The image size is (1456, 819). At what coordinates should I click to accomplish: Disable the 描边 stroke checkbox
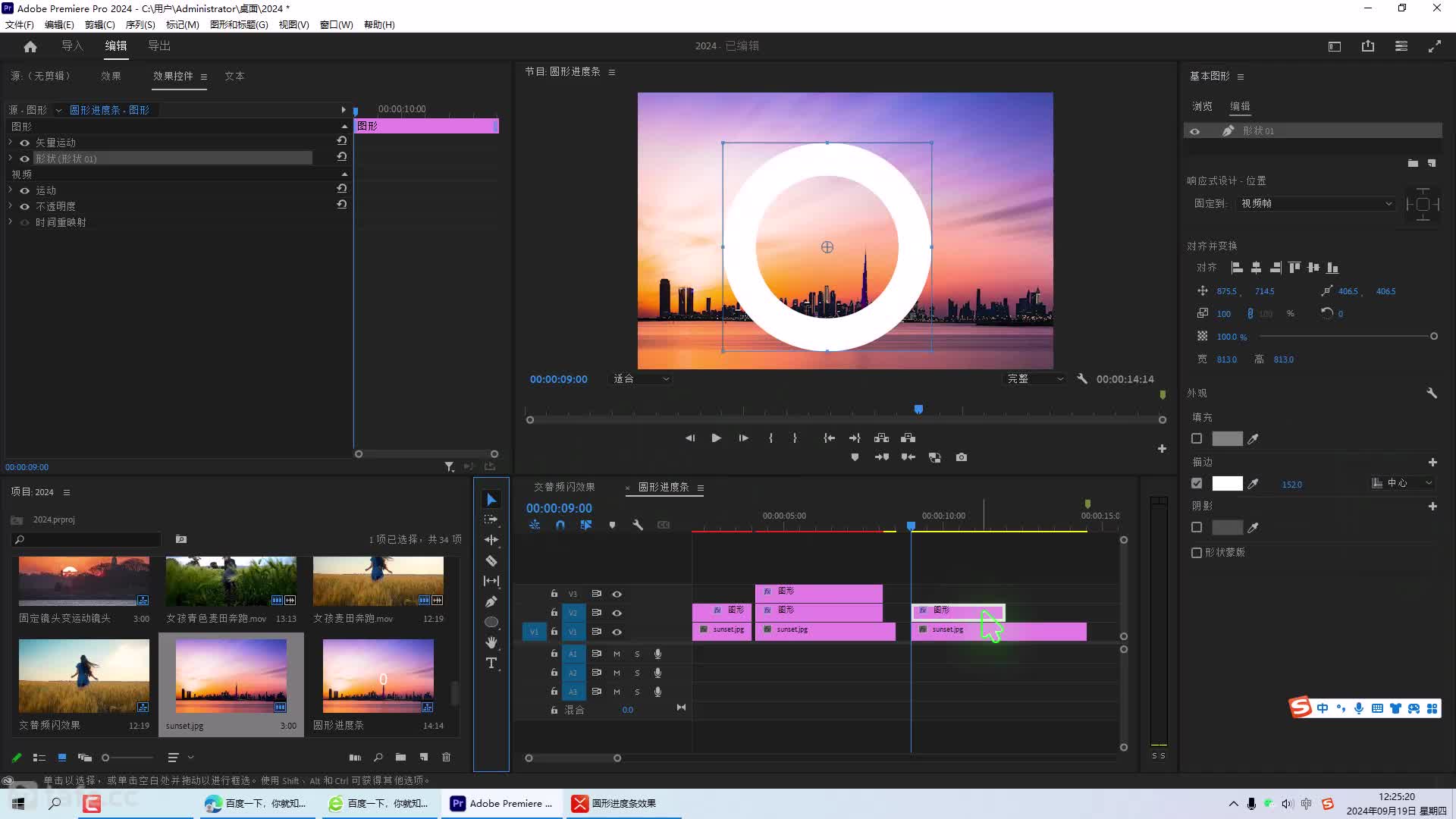[x=1197, y=483]
